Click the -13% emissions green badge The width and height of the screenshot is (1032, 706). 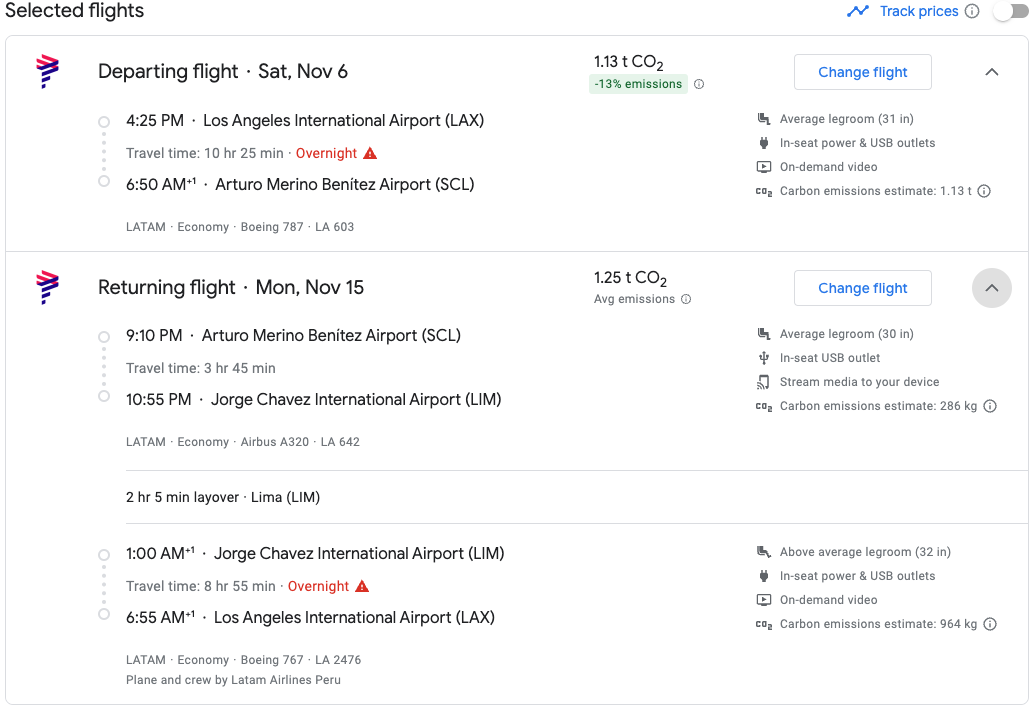pos(638,84)
